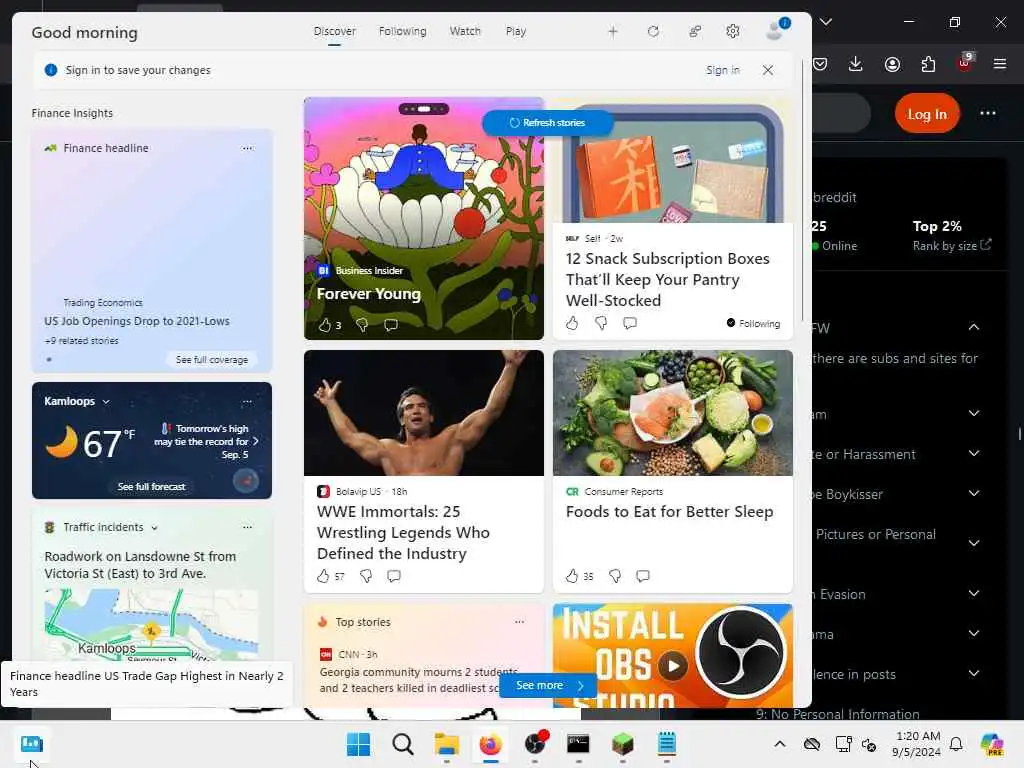Expand tomorrow's high record forecast arrow
The width and height of the screenshot is (1024, 768).
[x=255, y=441]
